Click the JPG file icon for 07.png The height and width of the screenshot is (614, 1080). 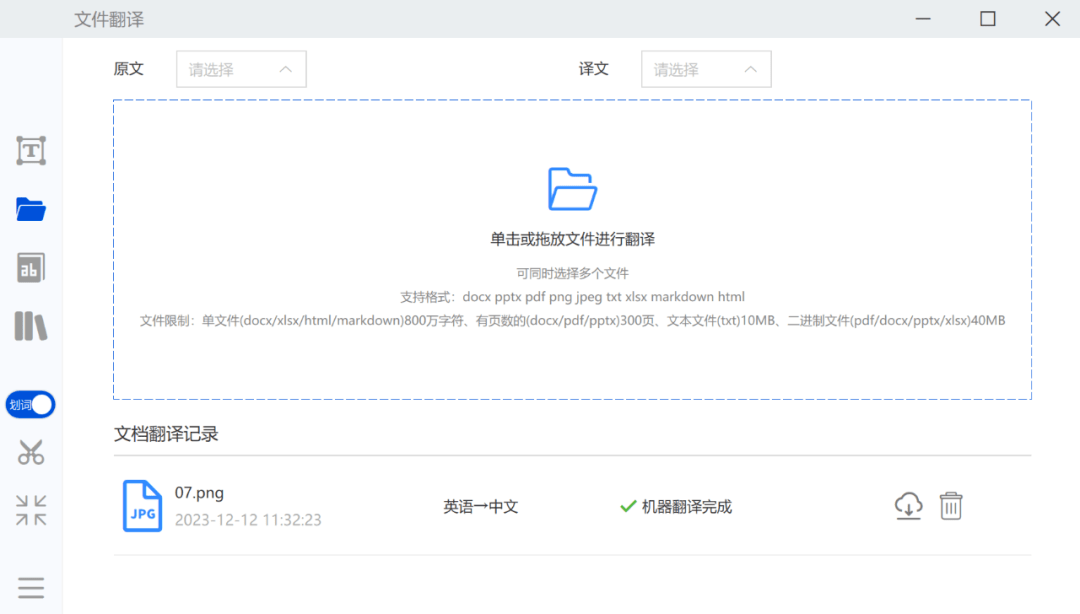142,506
